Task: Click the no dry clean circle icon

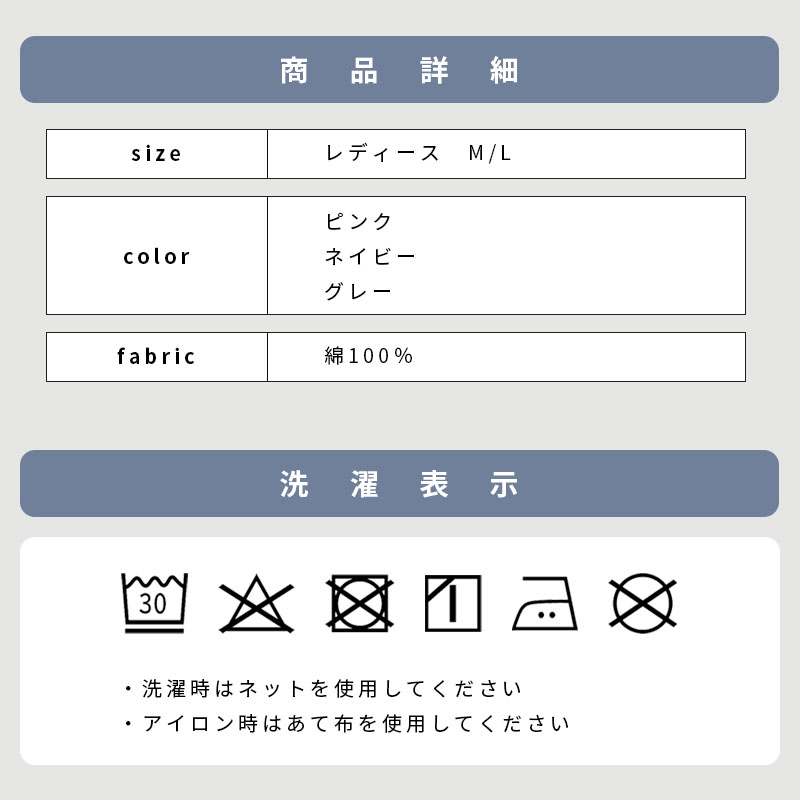Action: [x=643, y=604]
